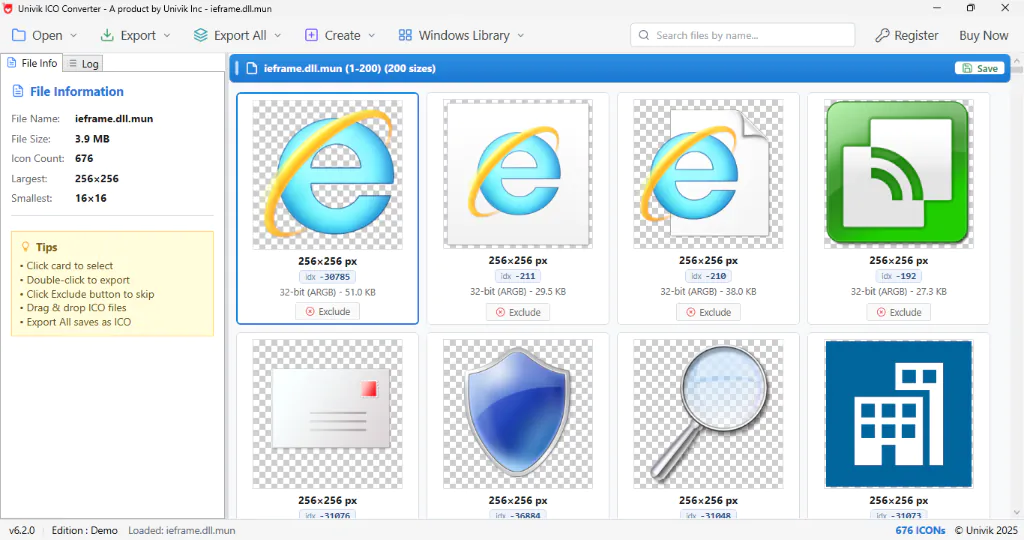Screen dimensions: 1024x540
Task: Open the Windows Library menu label
Action: click(x=464, y=35)
